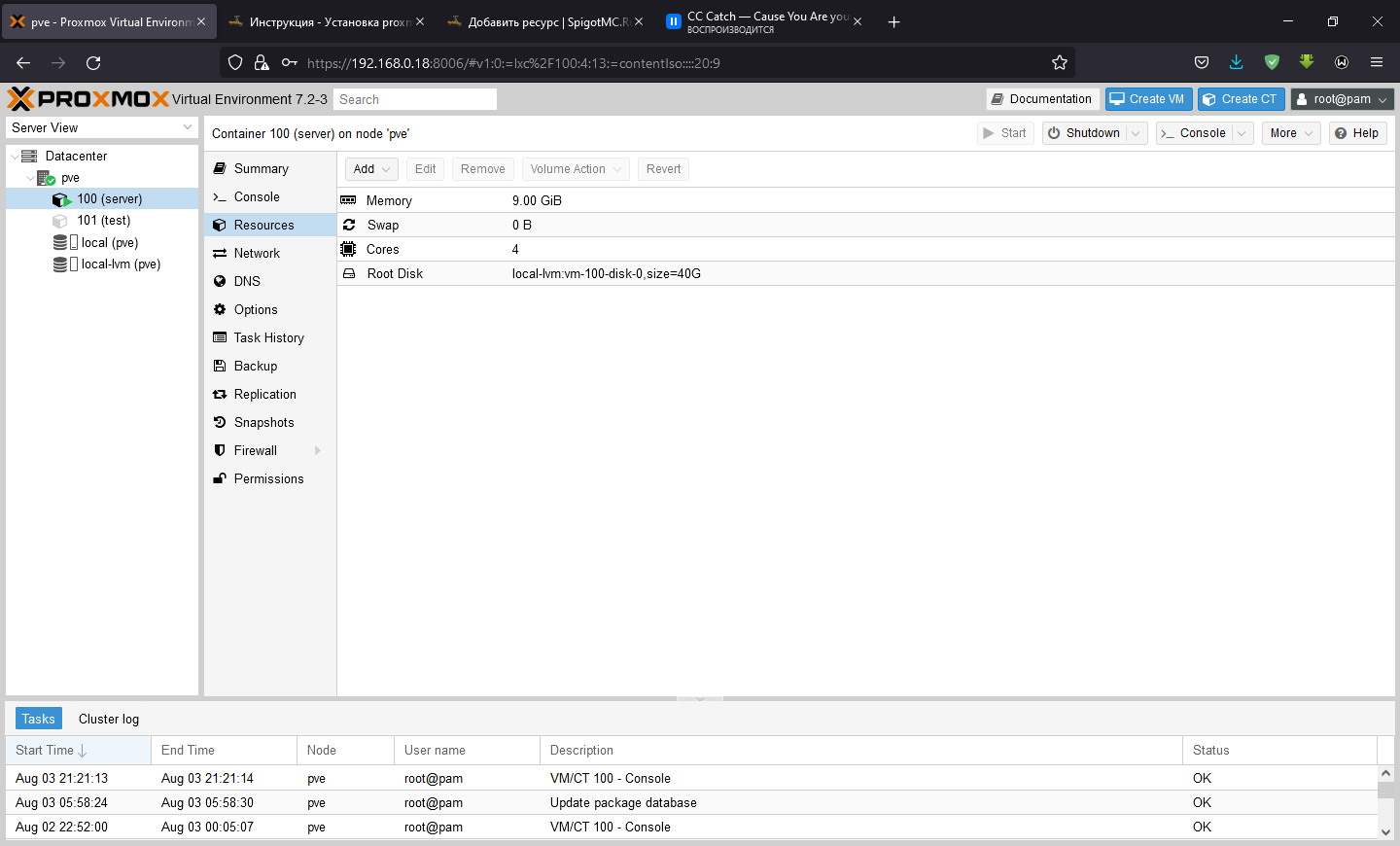Switch to the Tasks tab
Image resolution: width=1400 pixels, height=846 pixels.
point(39,719)
